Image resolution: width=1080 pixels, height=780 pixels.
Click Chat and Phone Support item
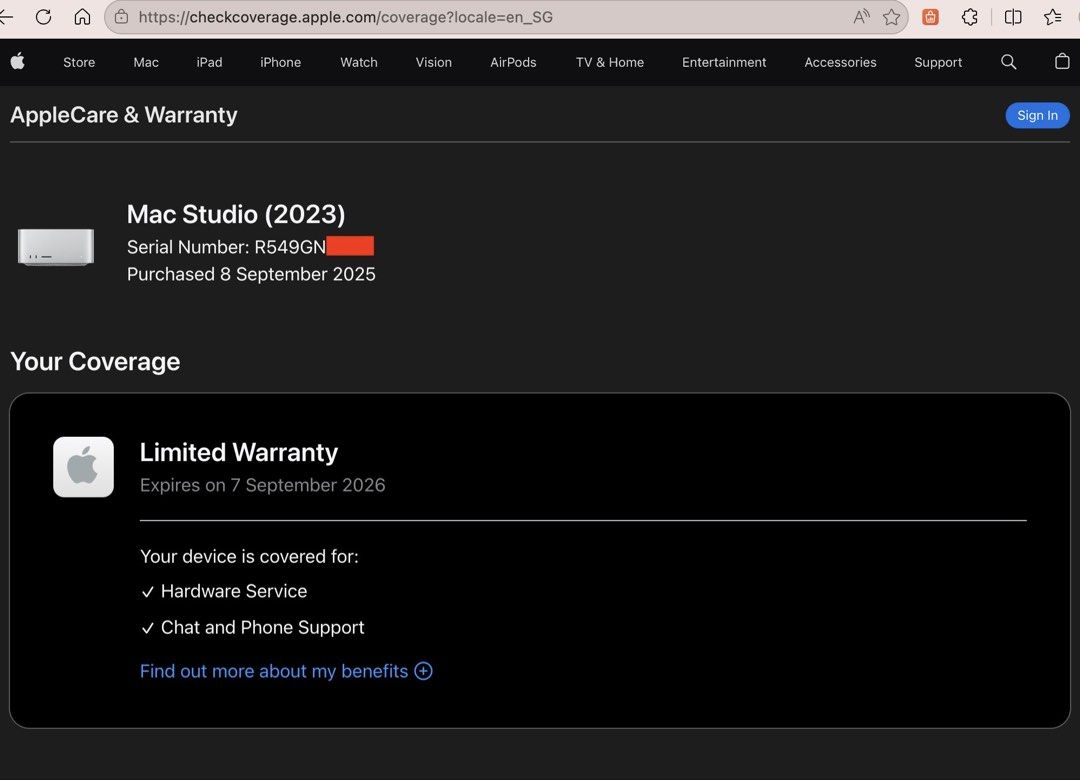253,628
